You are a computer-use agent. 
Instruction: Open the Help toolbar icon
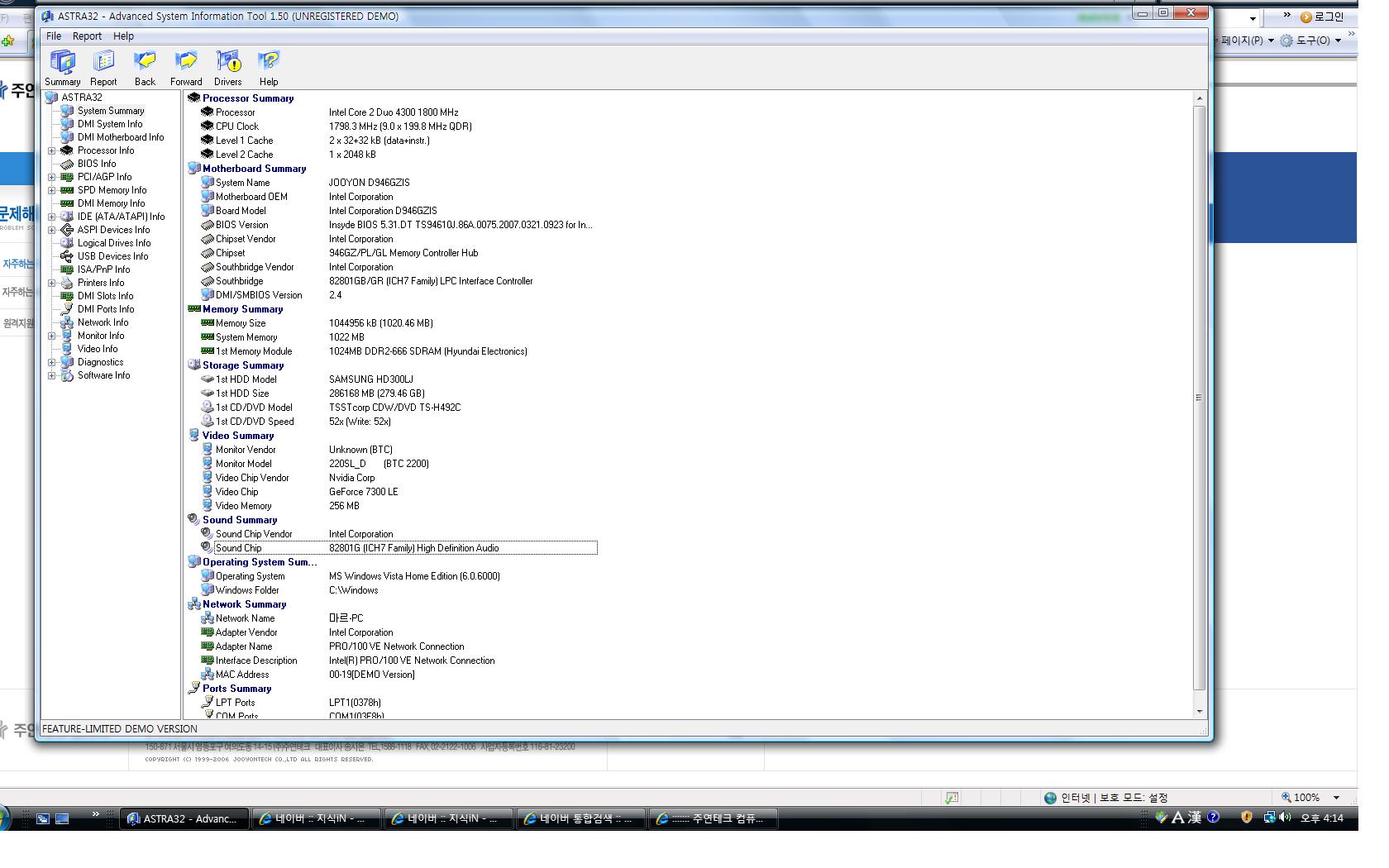pos(269,68)
